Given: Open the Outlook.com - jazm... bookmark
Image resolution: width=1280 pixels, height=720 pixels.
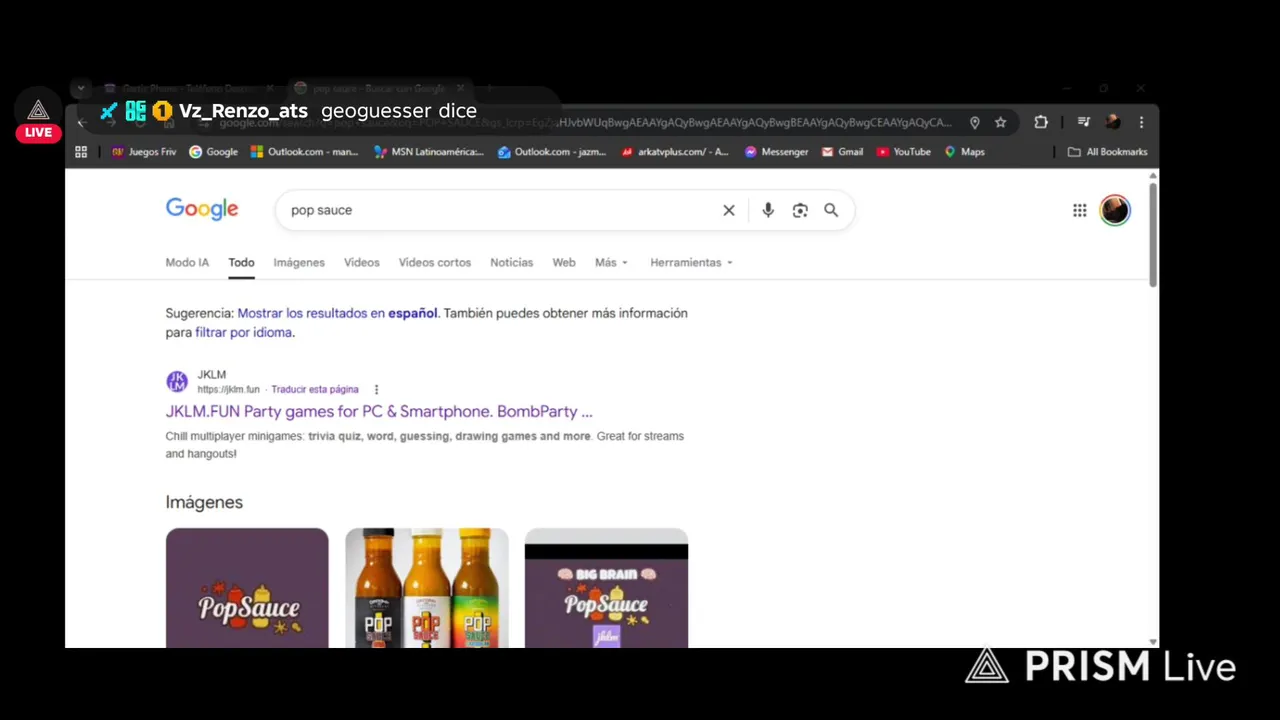Looking at the screenshot, I should [x=552, y=152].
